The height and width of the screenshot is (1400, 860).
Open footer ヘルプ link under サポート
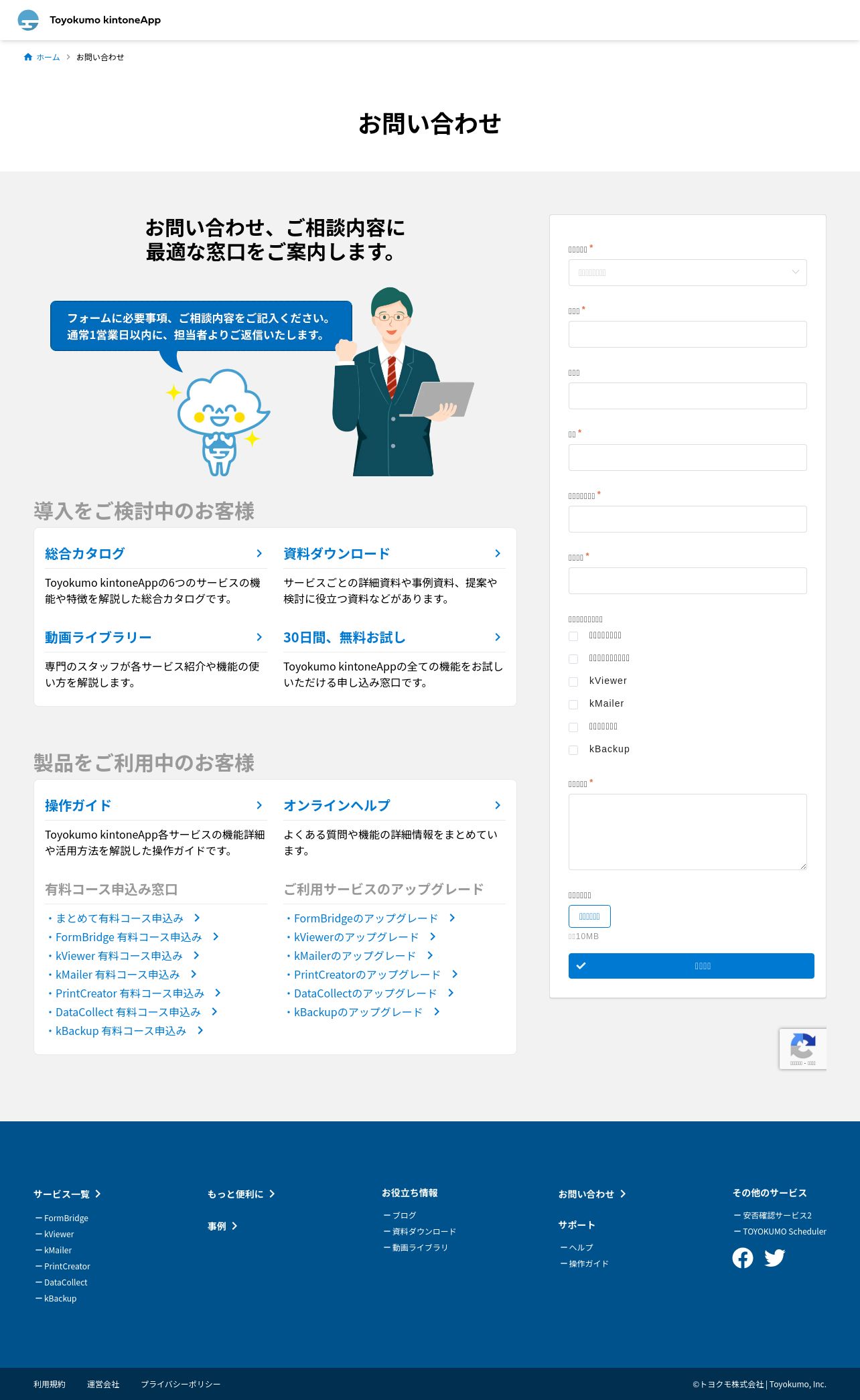[581, 1247]
